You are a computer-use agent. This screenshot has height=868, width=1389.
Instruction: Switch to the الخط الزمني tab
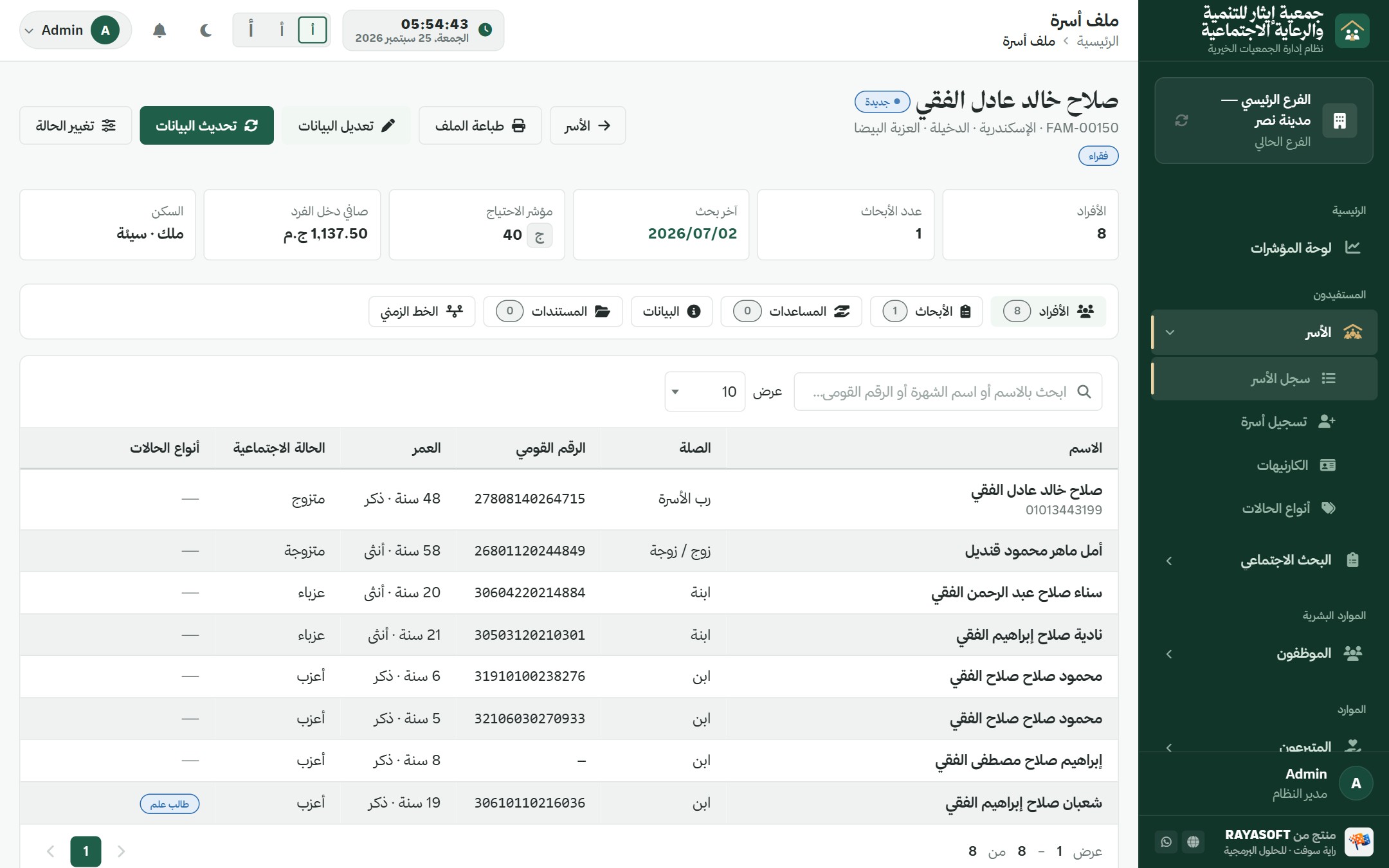422,311
